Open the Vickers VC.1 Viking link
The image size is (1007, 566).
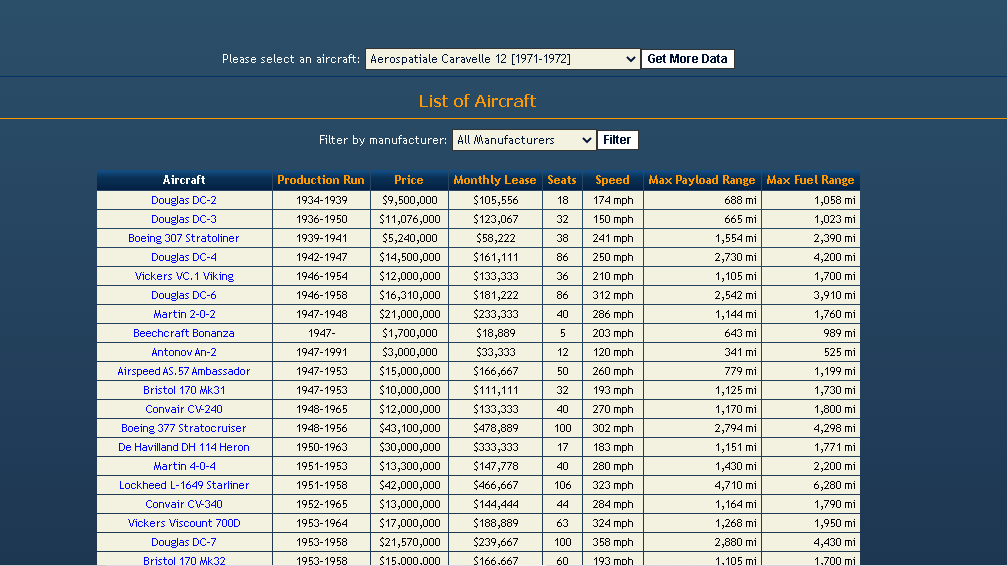coord(184,276)
